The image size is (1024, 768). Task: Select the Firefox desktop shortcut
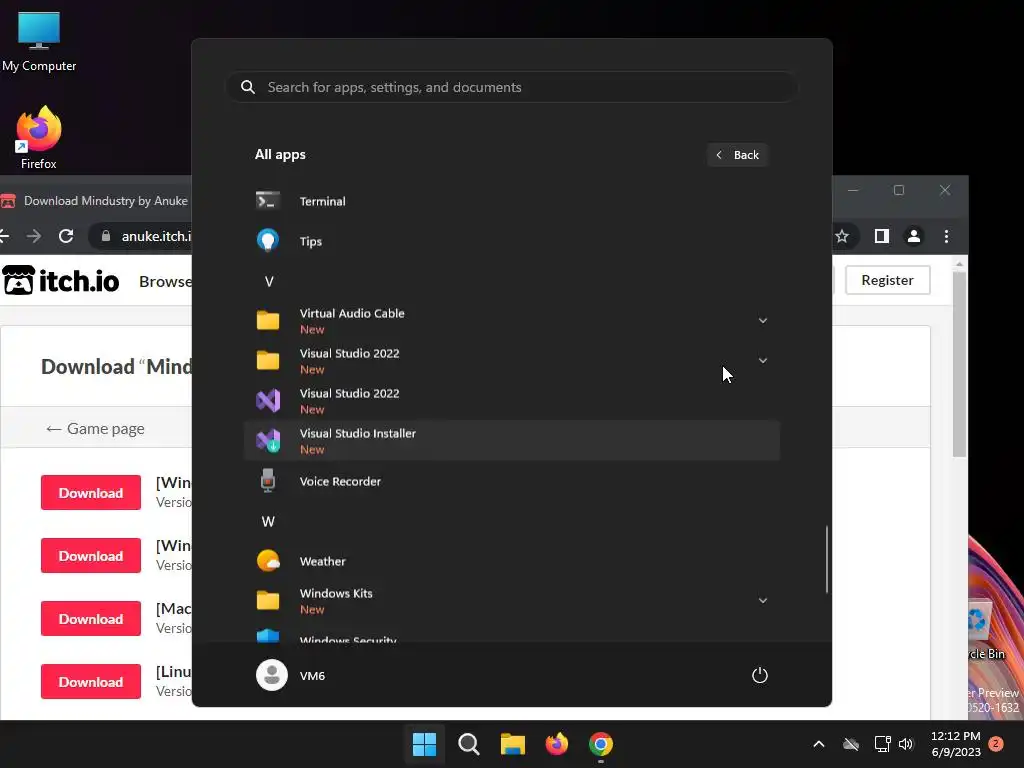click(39, 138)
